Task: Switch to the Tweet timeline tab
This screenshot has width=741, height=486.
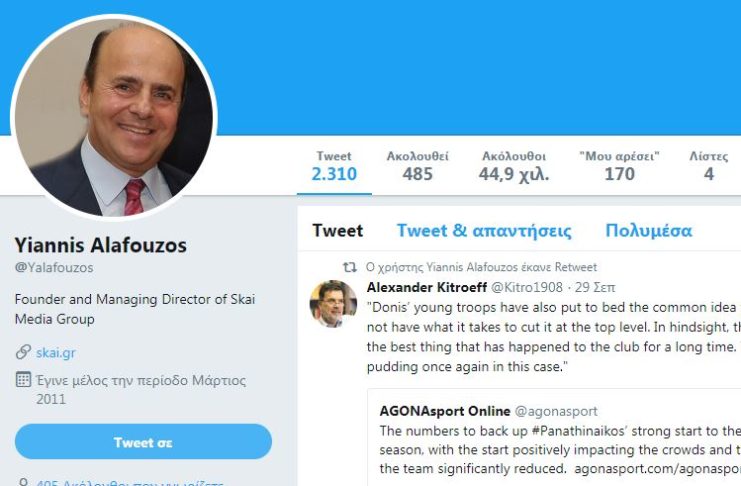Action: [x=337, y=231]
